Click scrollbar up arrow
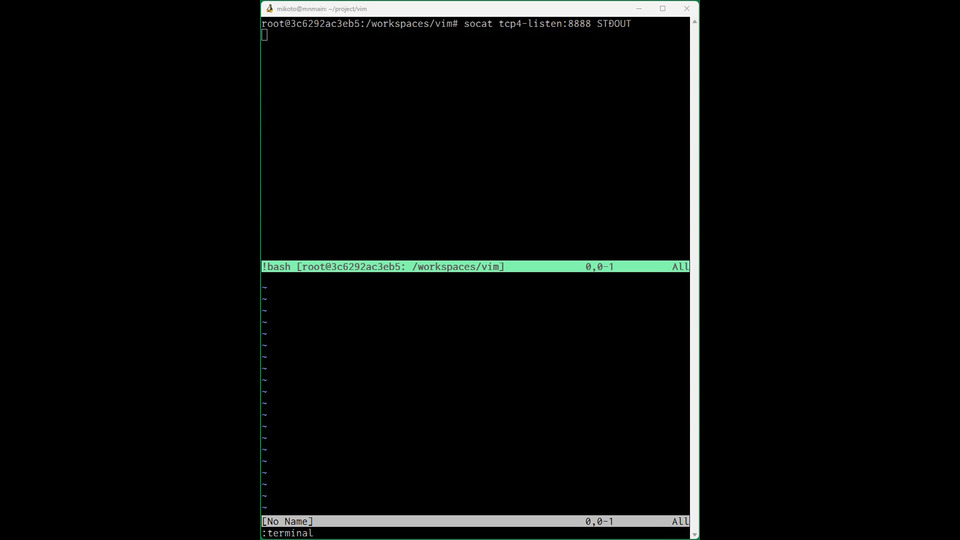 coord(694,22)
